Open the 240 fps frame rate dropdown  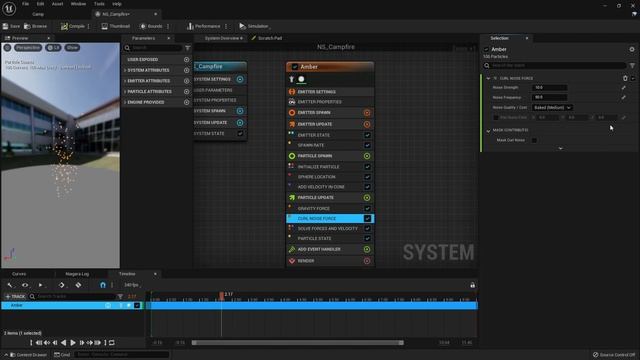(x=132, y=285)
